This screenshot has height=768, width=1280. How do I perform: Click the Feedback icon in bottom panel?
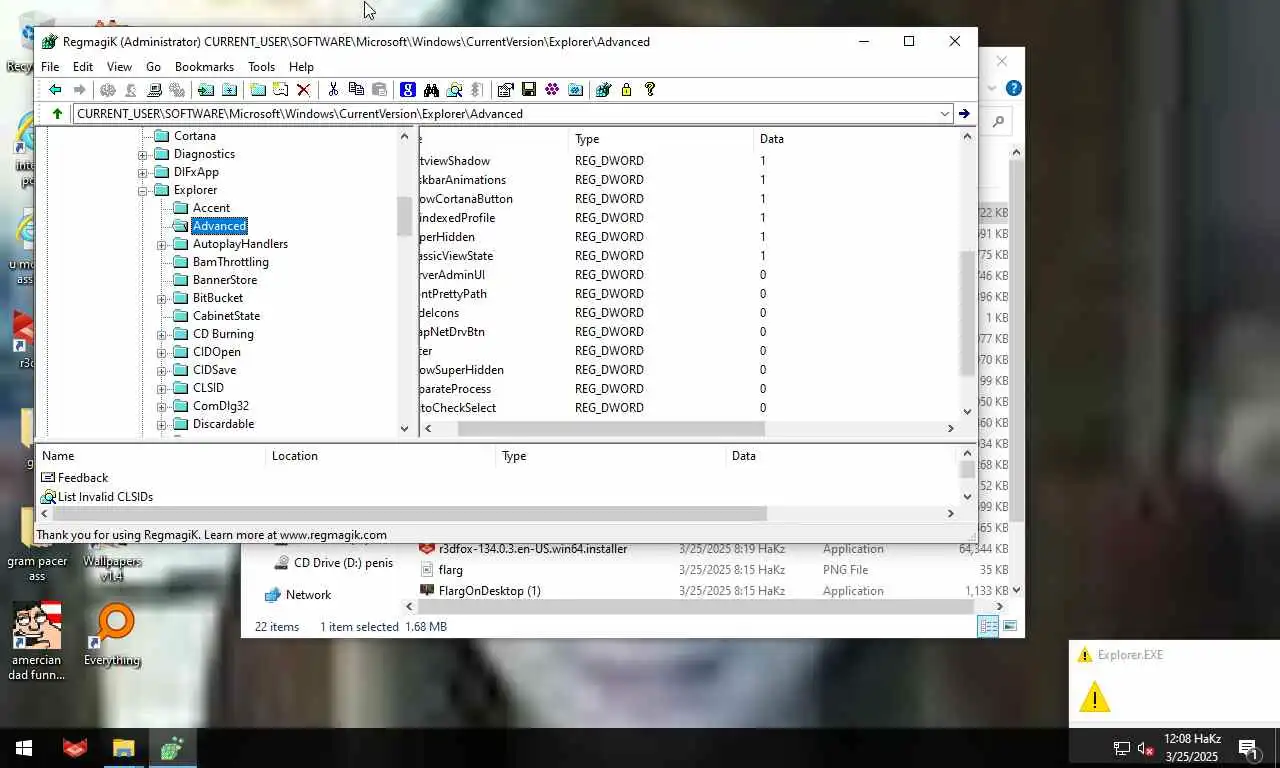pyautogui.click(x=48, y=478)
